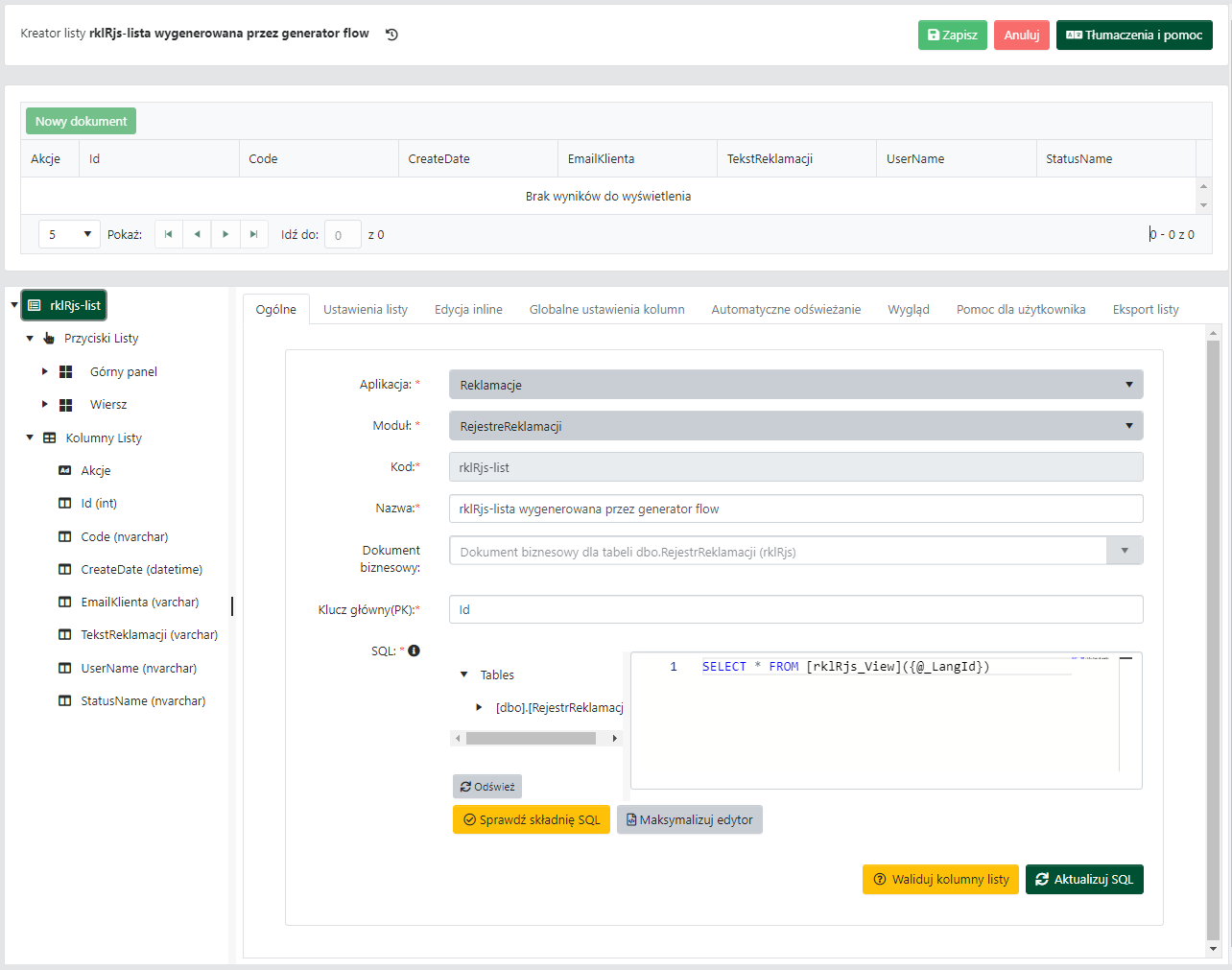
Task: Expand the Wiersz tree node
Action: (44, 404)
